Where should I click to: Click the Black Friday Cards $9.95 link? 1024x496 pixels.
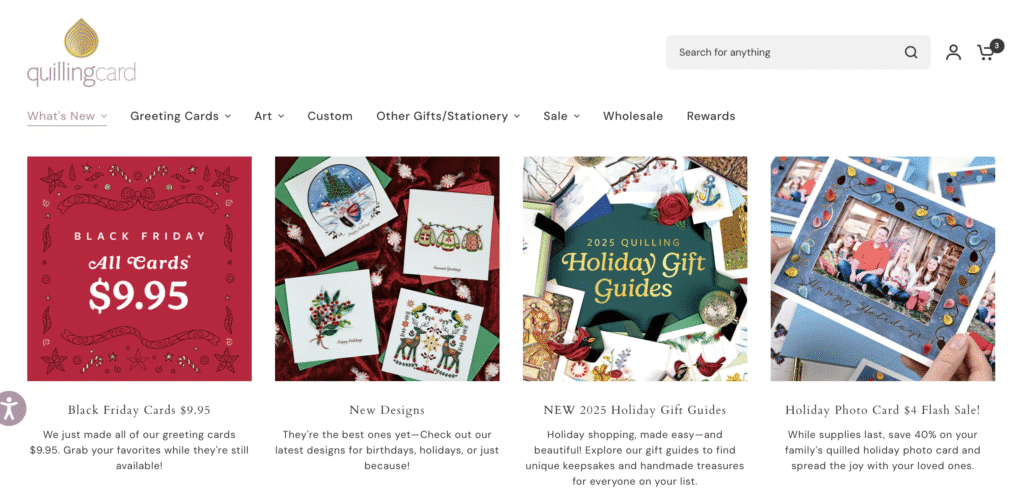tap(139, 410)
